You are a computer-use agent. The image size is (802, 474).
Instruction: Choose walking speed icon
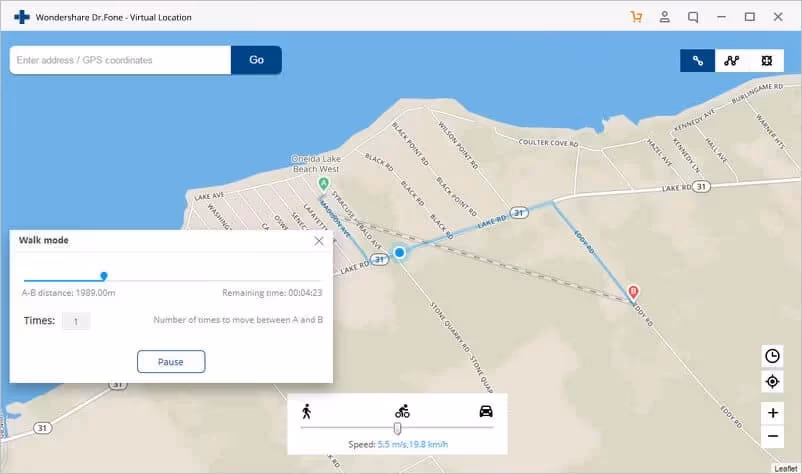(306, 411)
